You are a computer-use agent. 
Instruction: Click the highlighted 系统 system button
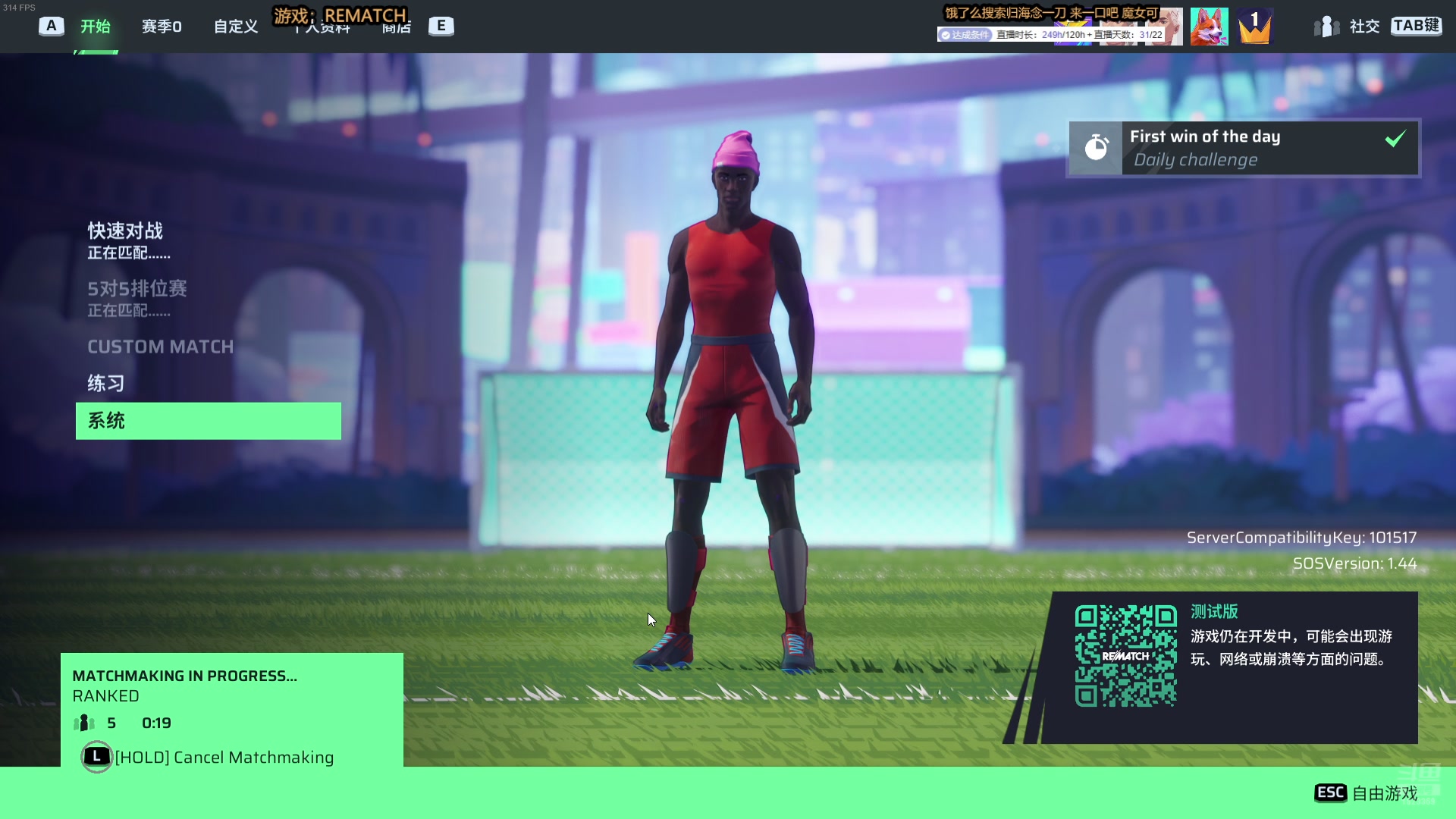[x=208, y=421]
